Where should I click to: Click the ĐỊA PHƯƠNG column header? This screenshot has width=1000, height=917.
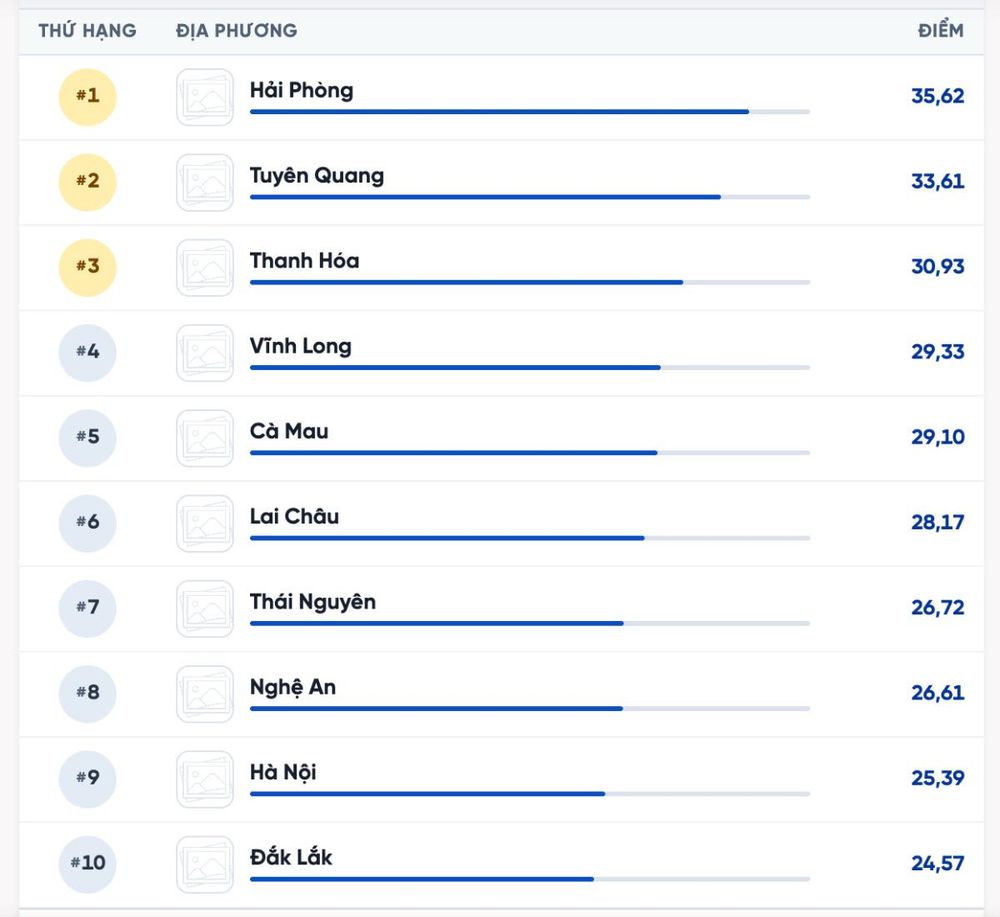click(x=237, y=31)
